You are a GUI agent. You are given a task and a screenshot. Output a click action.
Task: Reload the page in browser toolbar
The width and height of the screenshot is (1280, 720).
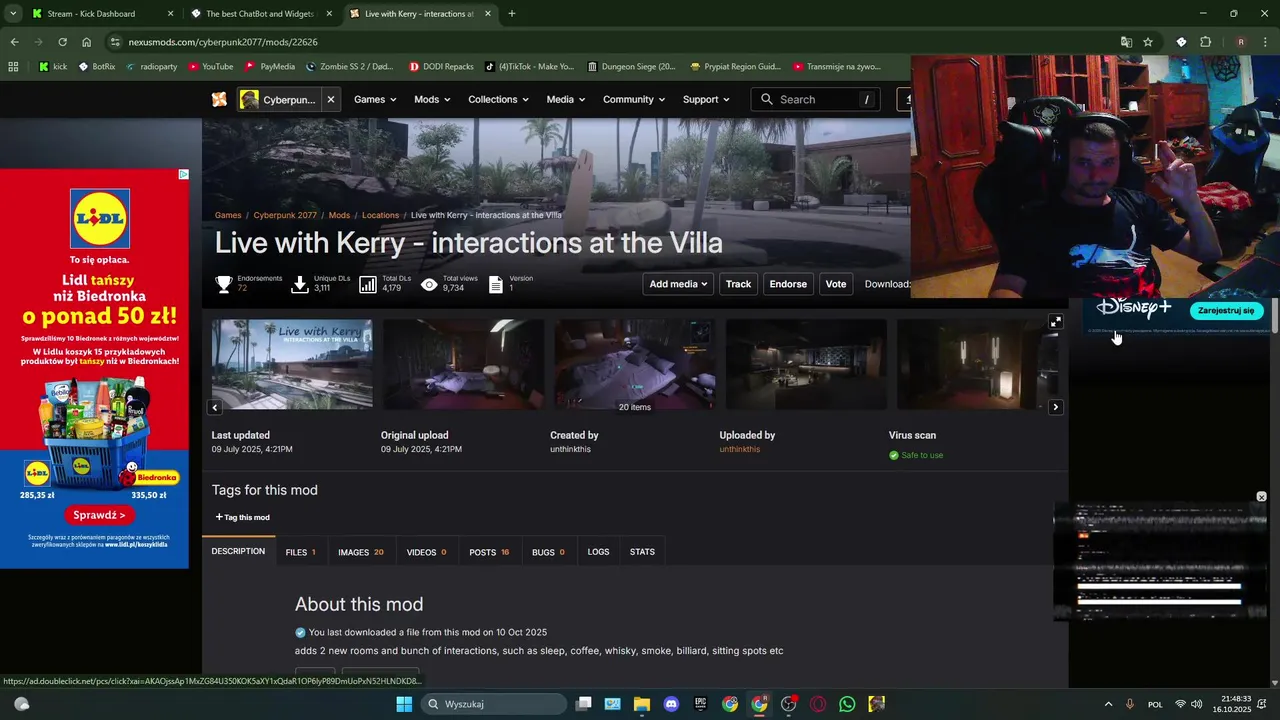(62, 42)
